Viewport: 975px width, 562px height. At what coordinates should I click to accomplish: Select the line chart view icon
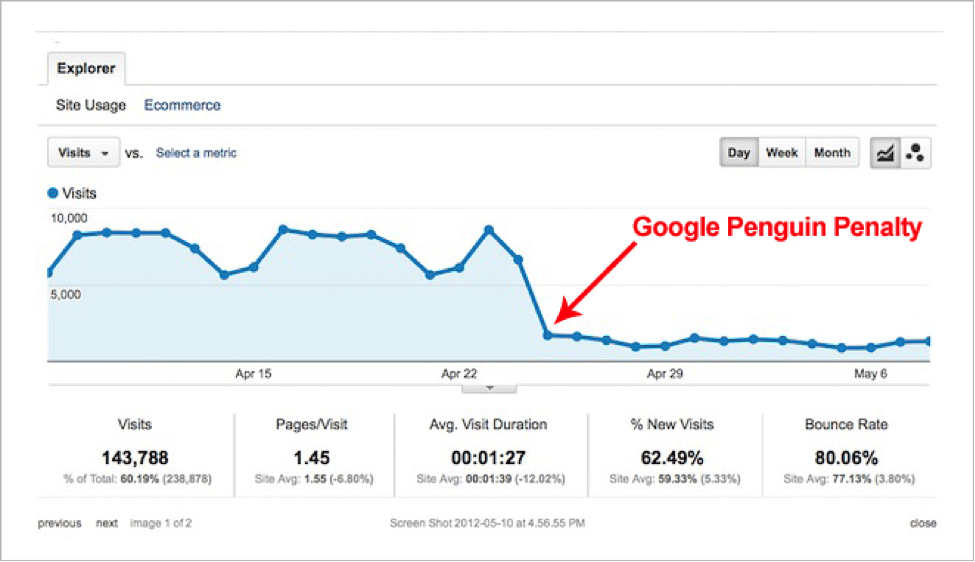click(x=885, y=153)
